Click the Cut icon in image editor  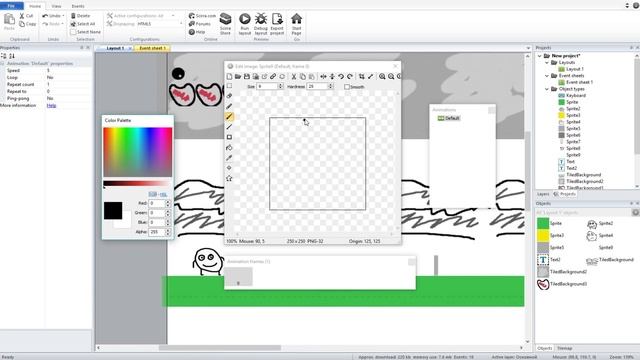point(293,76)
